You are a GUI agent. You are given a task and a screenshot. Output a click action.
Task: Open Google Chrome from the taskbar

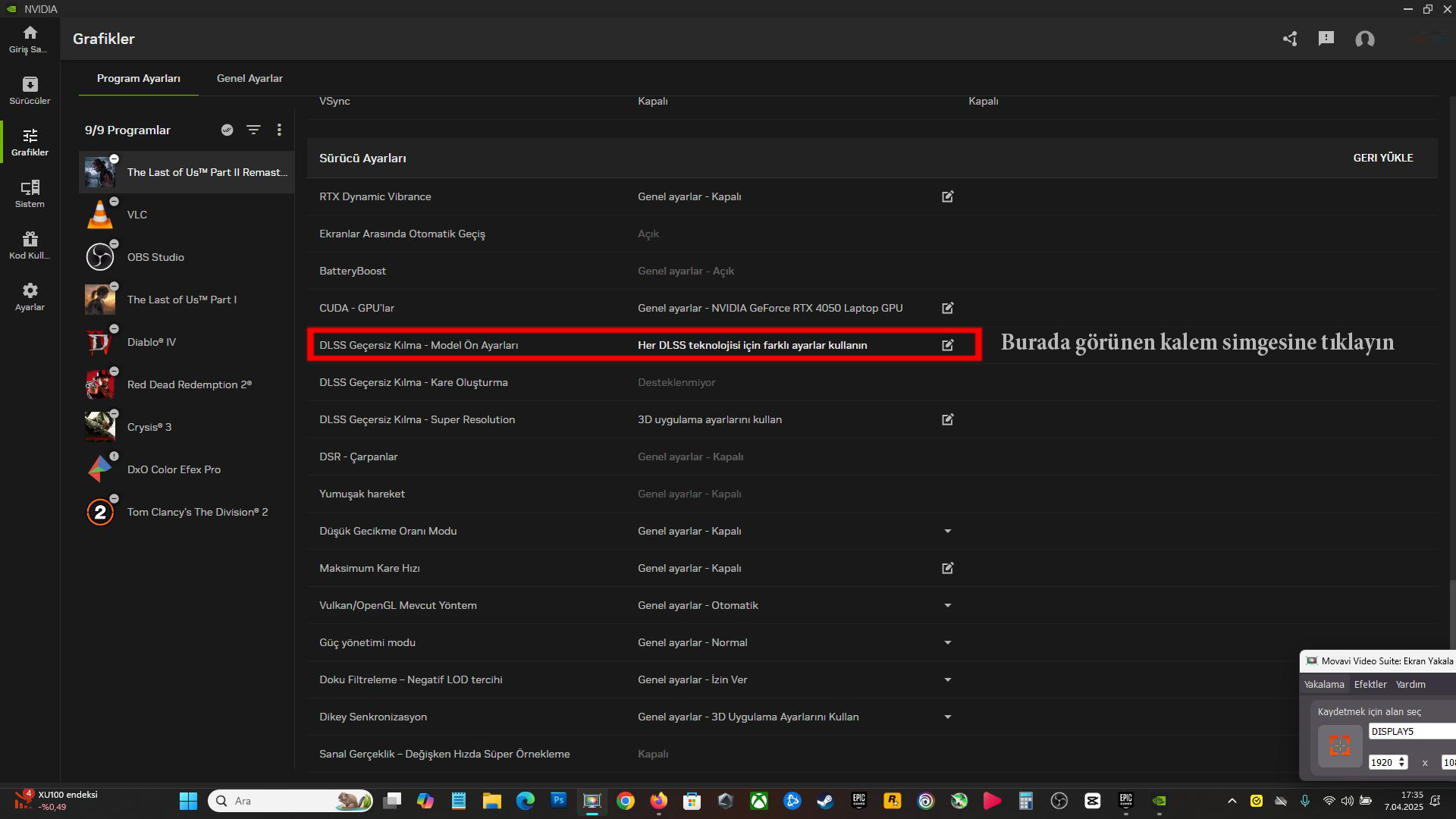point(626,801)
